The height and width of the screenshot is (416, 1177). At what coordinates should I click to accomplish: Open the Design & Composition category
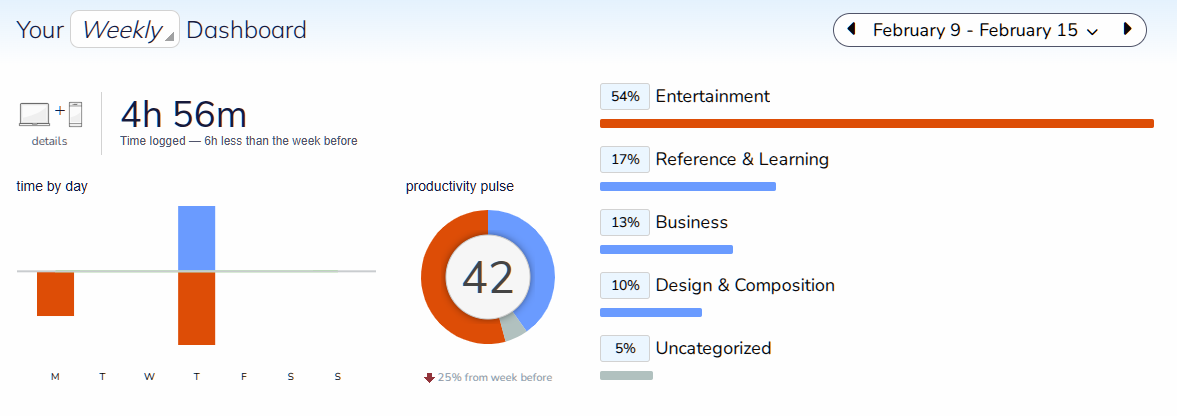745,285
